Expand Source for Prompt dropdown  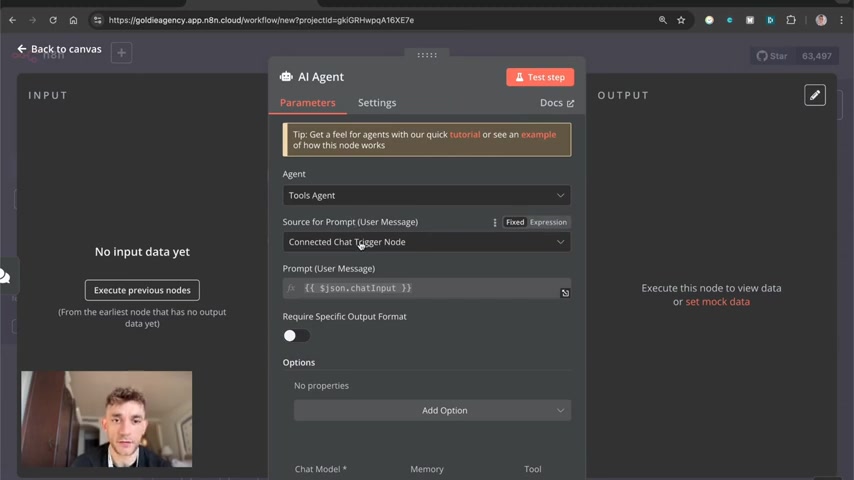coord(427,242)
